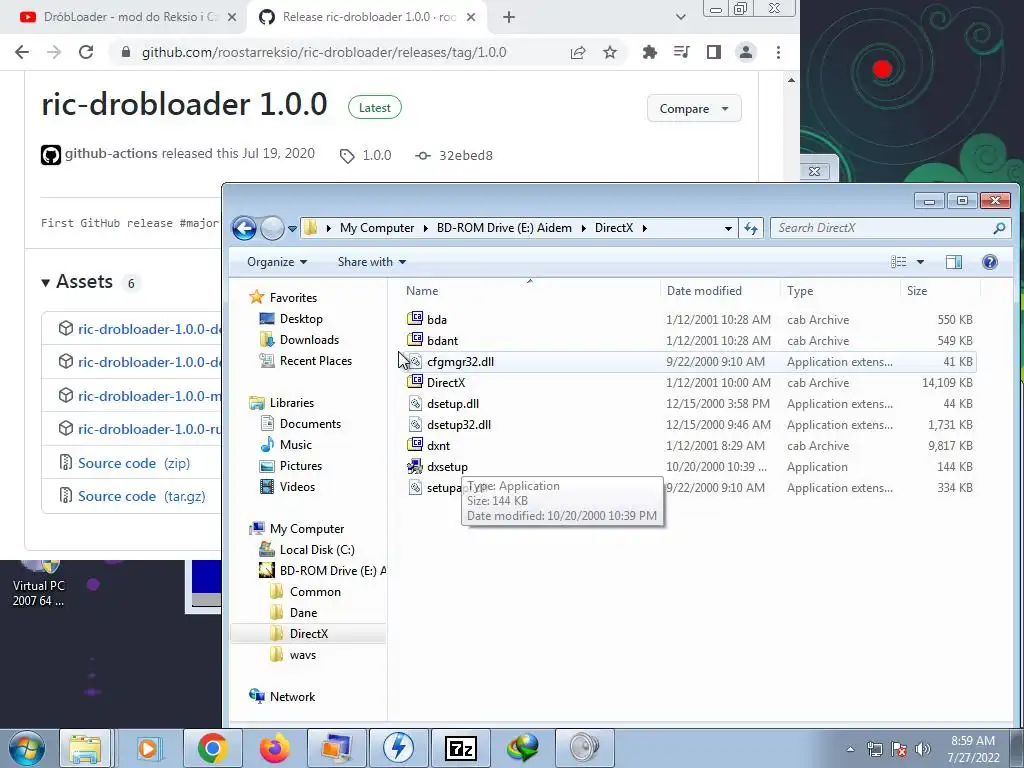Select the Release ric-drobloader GitHub tab
The image size is (1024, 768).
pyautogui.click(x=369, y=17)
